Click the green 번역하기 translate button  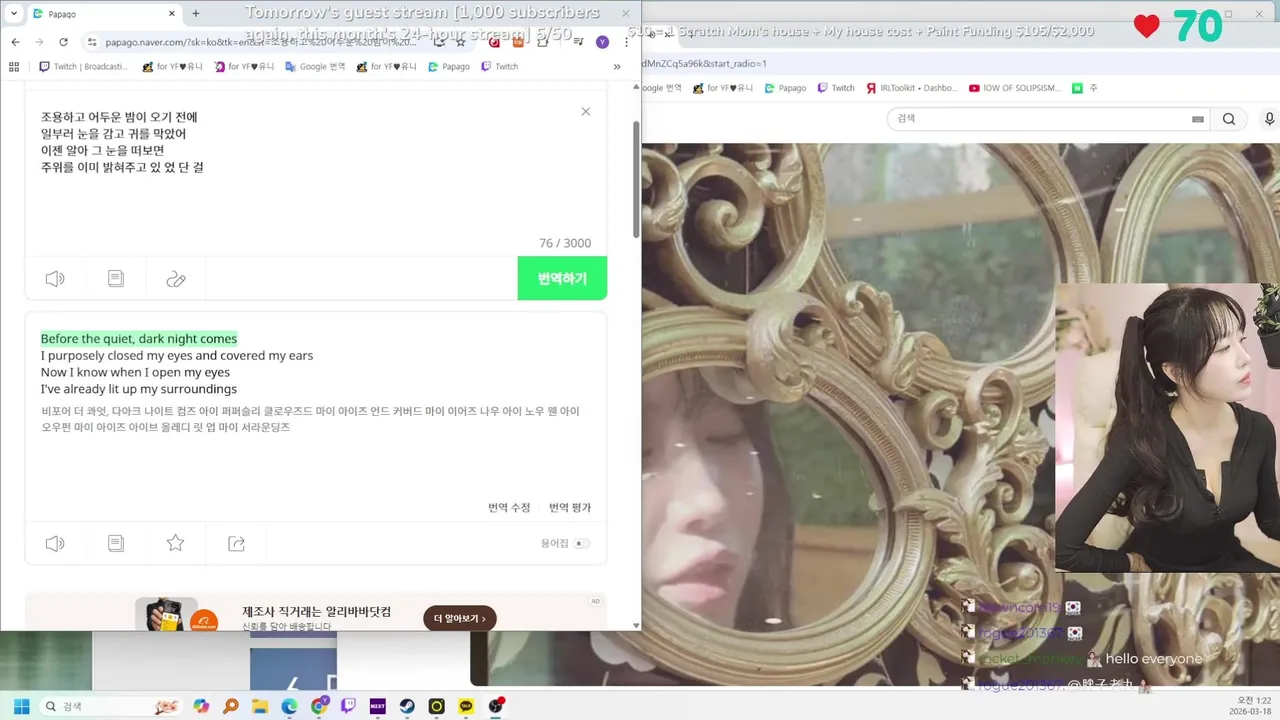(562, 278)
